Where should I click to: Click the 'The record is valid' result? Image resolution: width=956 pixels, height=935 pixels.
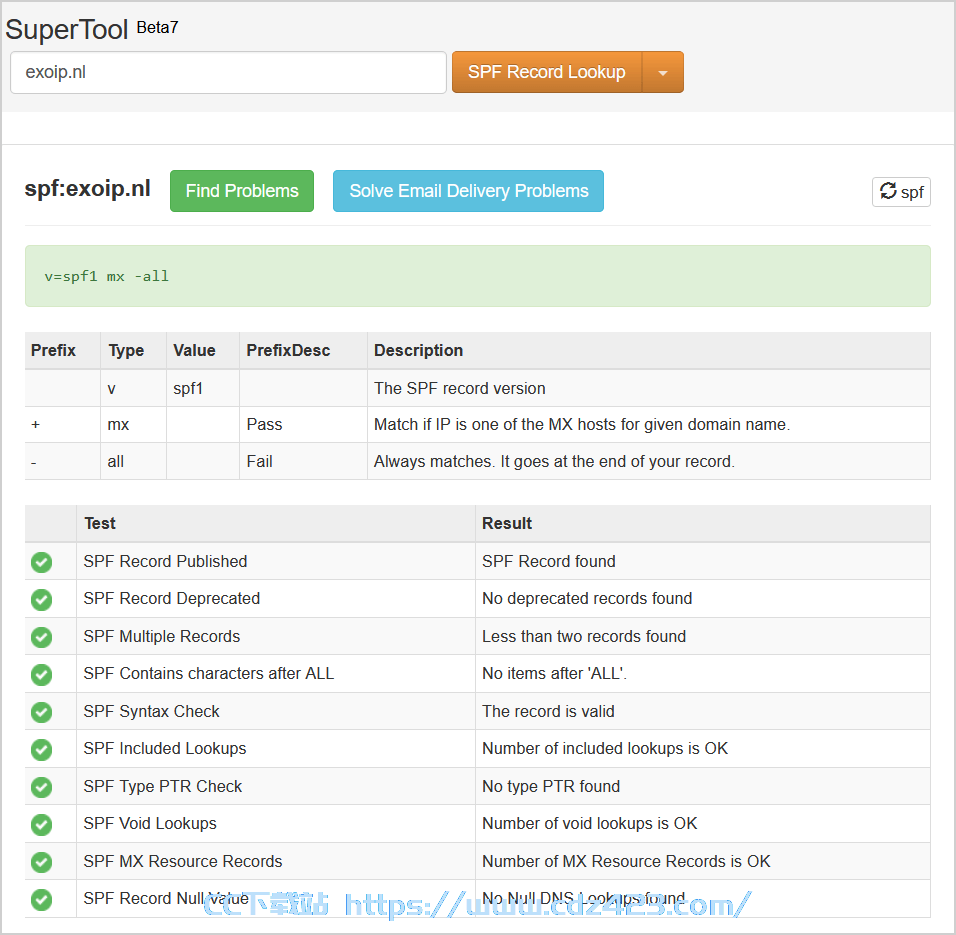click(x=548, y=711)
